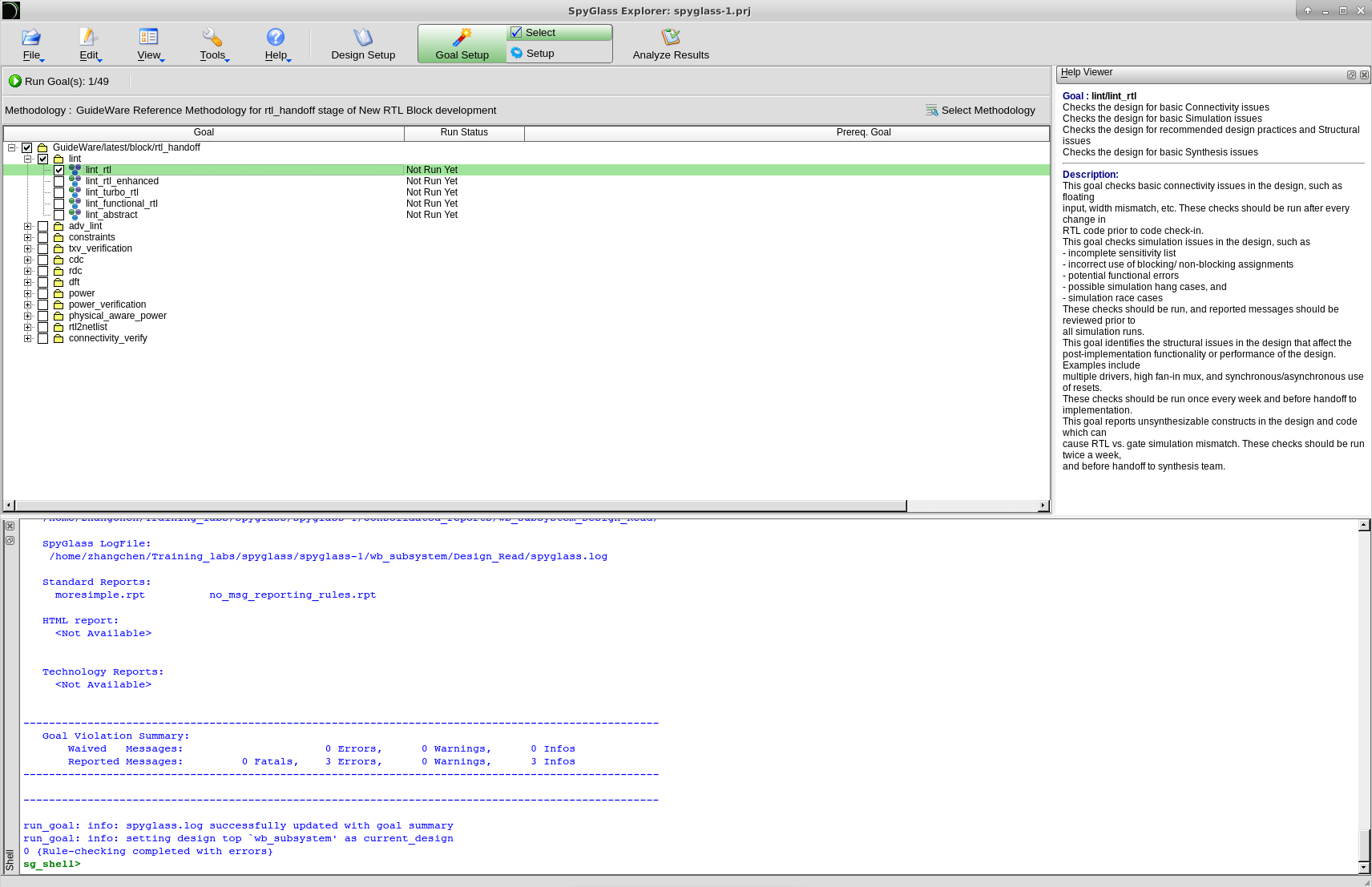Click the txv_verification folder icon
This screenshot has height=887, width=1372.
59,248
